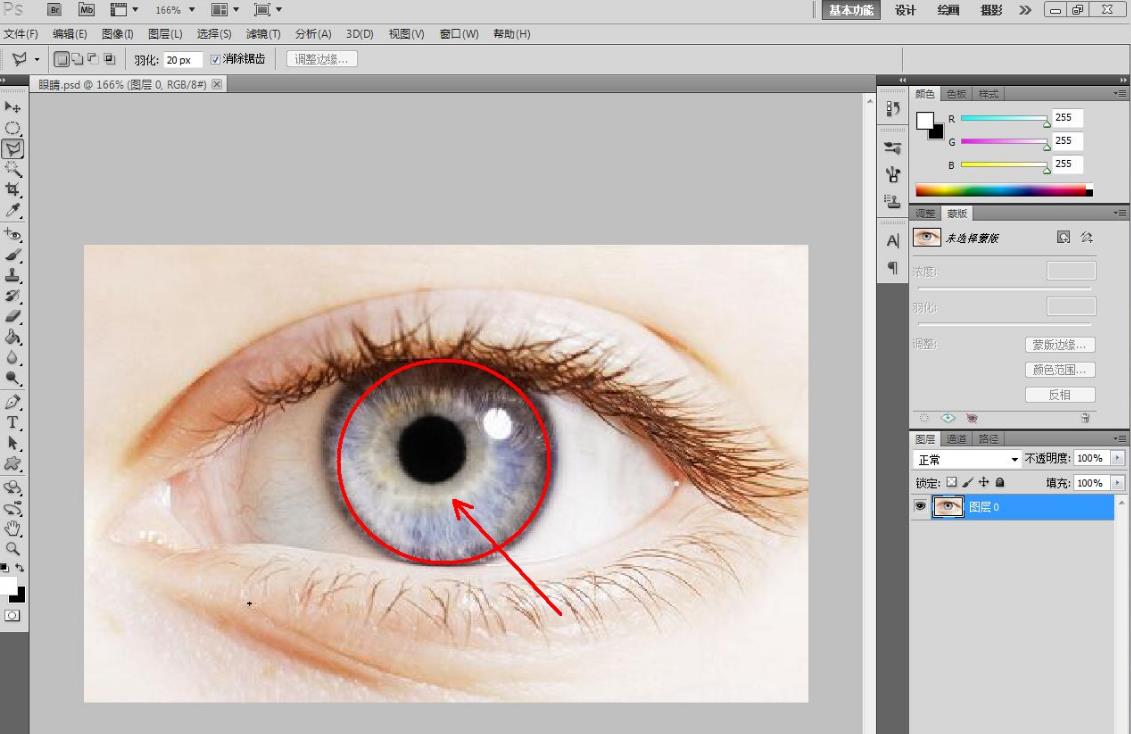Select the Magic Wand tool
Screen dimensions: 1131x734
[12, 169]
